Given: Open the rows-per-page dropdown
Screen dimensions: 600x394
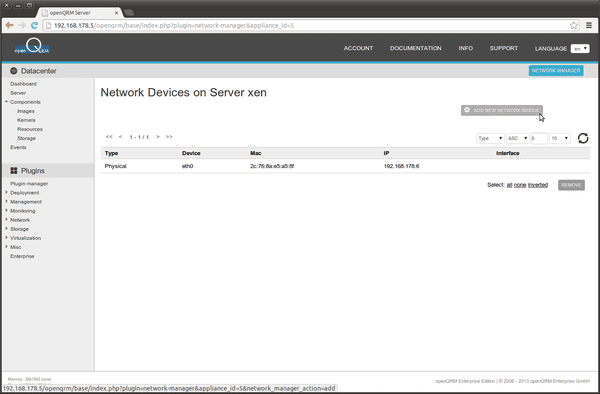Looking at the screenshot, I should pyautogui.click(x=560, y=138).
